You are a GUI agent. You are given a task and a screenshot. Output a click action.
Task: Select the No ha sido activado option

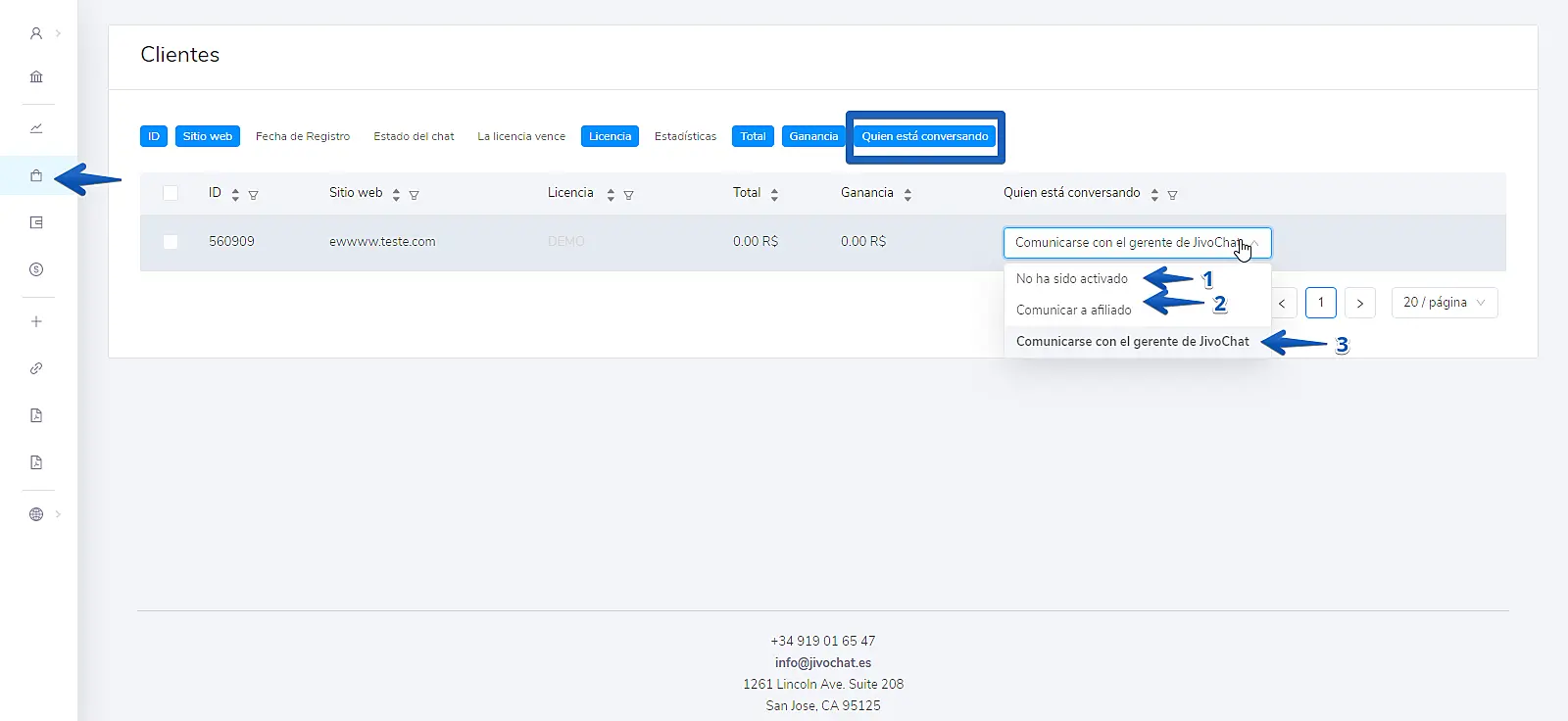(1071, 279)
